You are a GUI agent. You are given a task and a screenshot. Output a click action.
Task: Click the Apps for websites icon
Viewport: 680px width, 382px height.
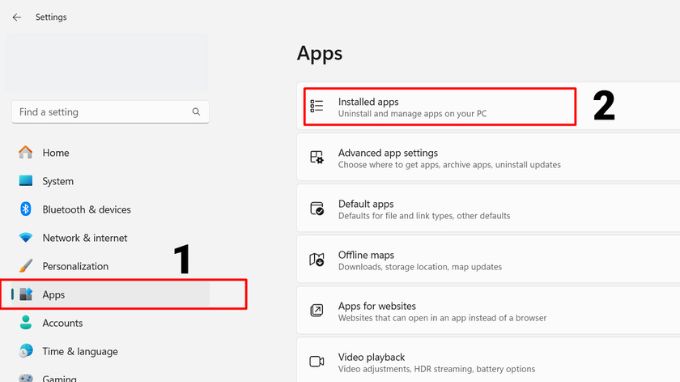(x=317, y=310)
